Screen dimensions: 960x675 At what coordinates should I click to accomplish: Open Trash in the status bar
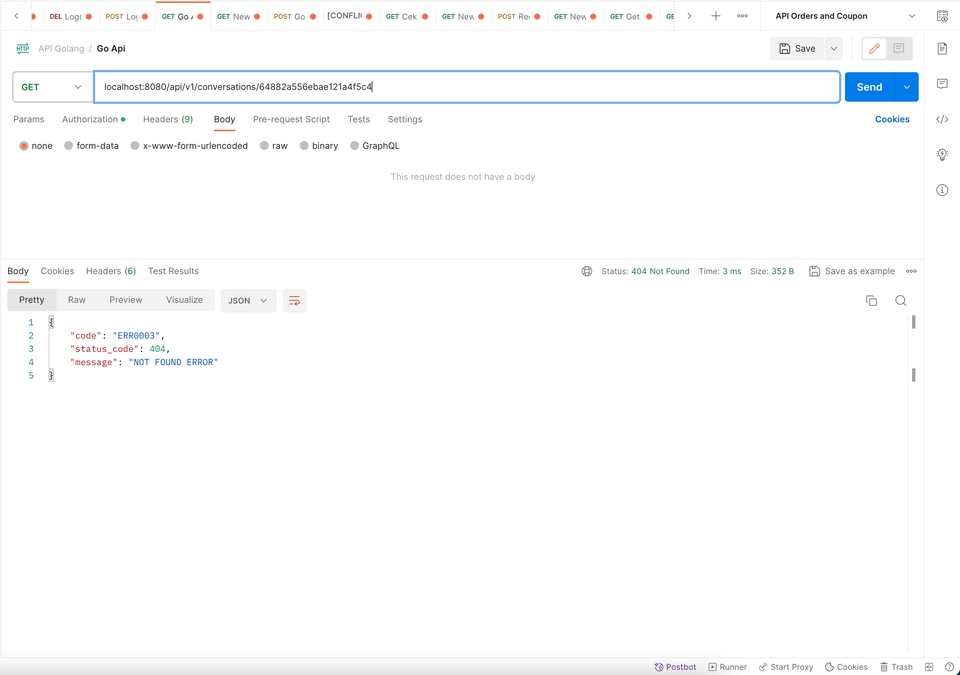(896, 666)
